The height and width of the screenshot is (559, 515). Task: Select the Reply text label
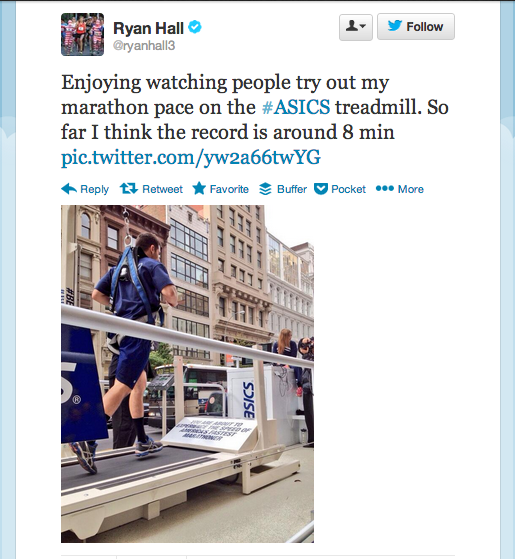coord(94,189)
